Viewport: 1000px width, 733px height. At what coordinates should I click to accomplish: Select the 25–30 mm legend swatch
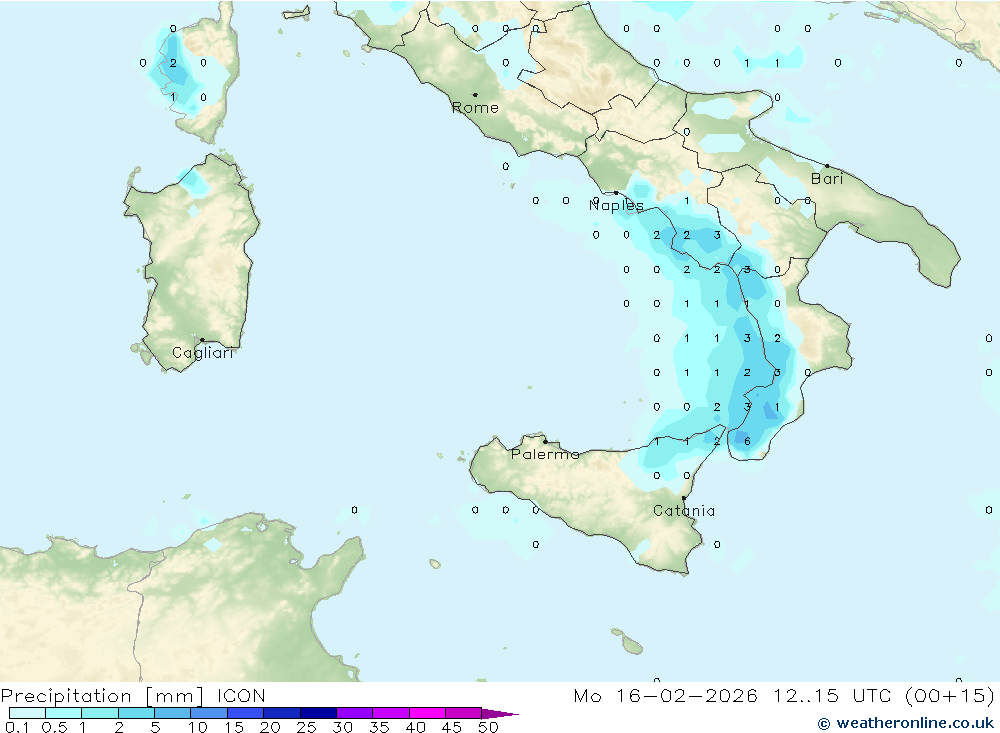point(318,713)
